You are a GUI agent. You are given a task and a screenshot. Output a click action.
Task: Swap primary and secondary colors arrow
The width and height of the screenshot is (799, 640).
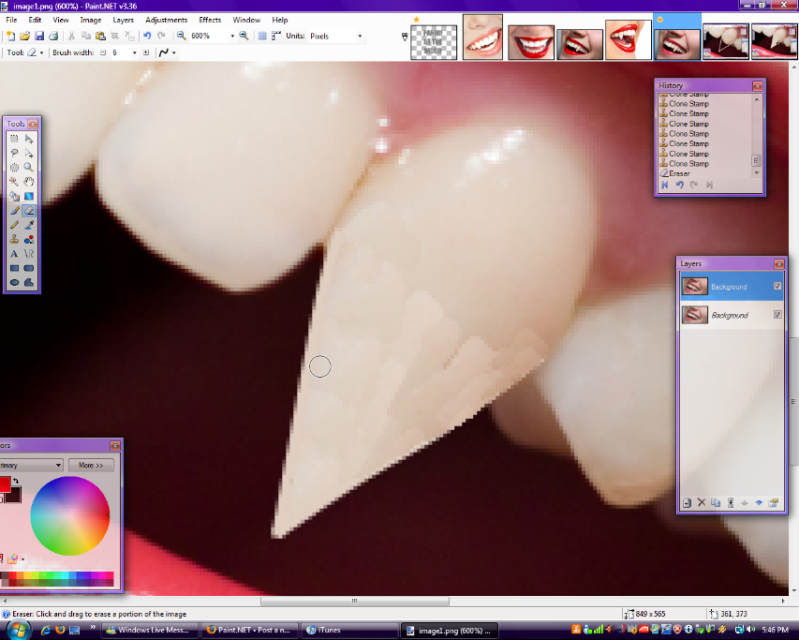point(16,481)
